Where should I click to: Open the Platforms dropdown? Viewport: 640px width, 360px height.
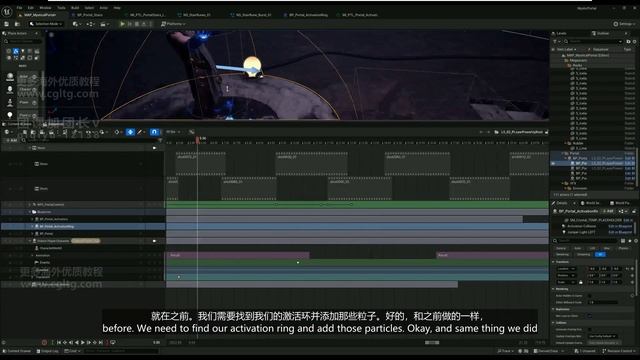click(173, 24)
